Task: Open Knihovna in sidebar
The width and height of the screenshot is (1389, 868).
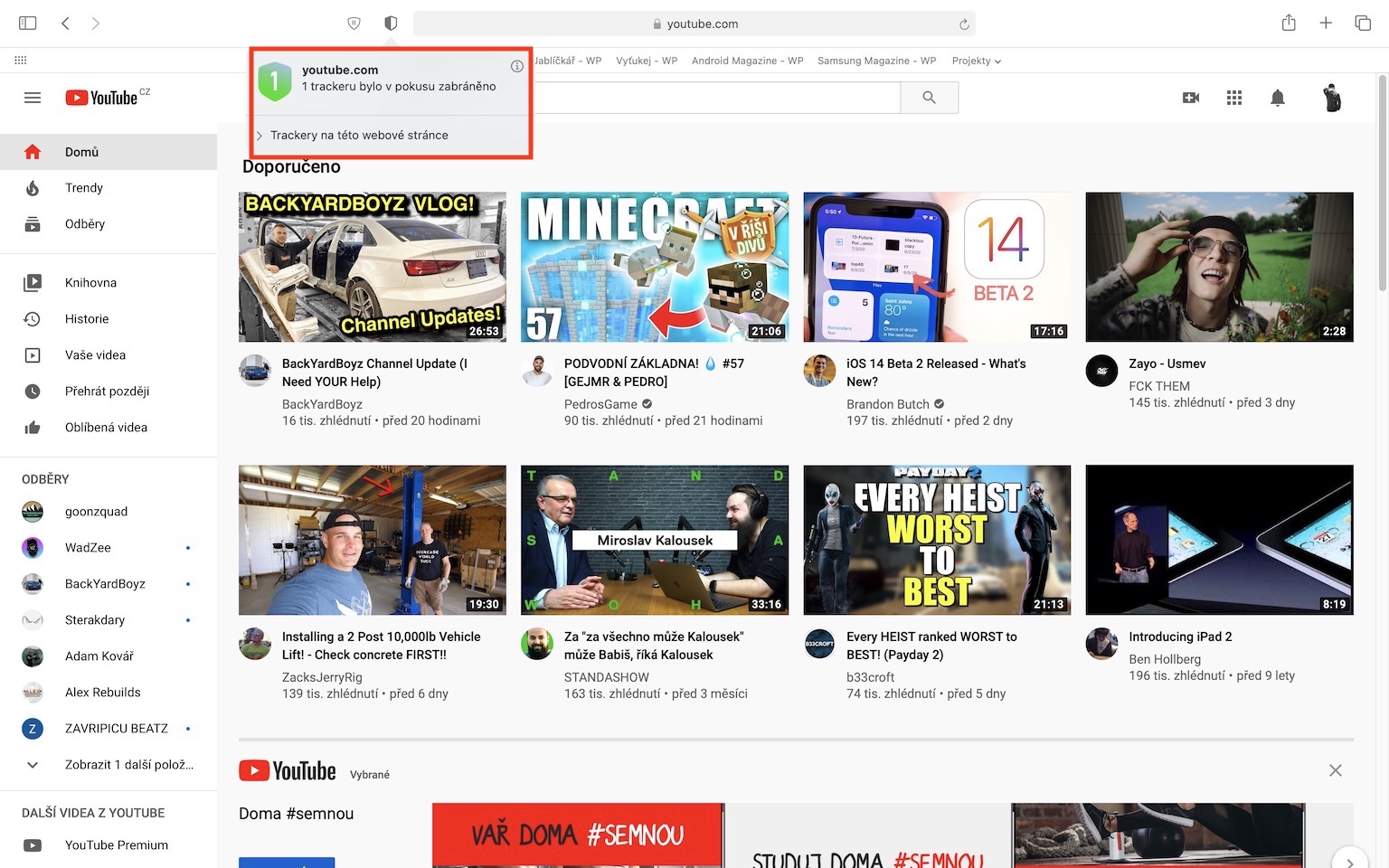Action: click(x=109, y=283)
